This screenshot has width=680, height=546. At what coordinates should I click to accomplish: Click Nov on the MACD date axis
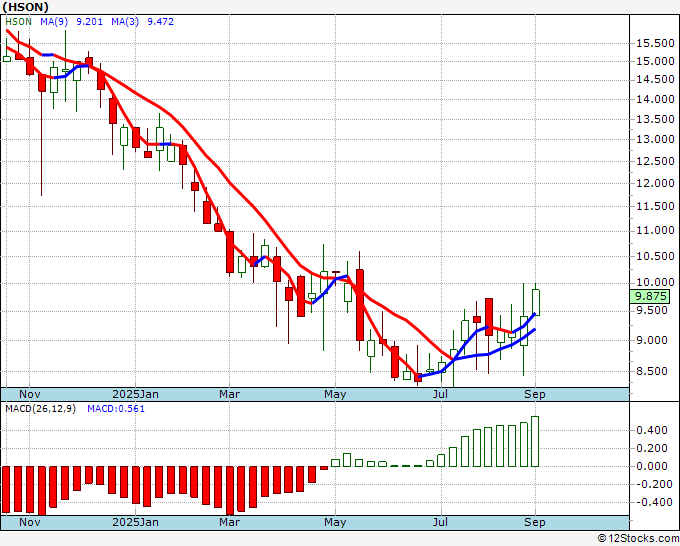point(30,522)
